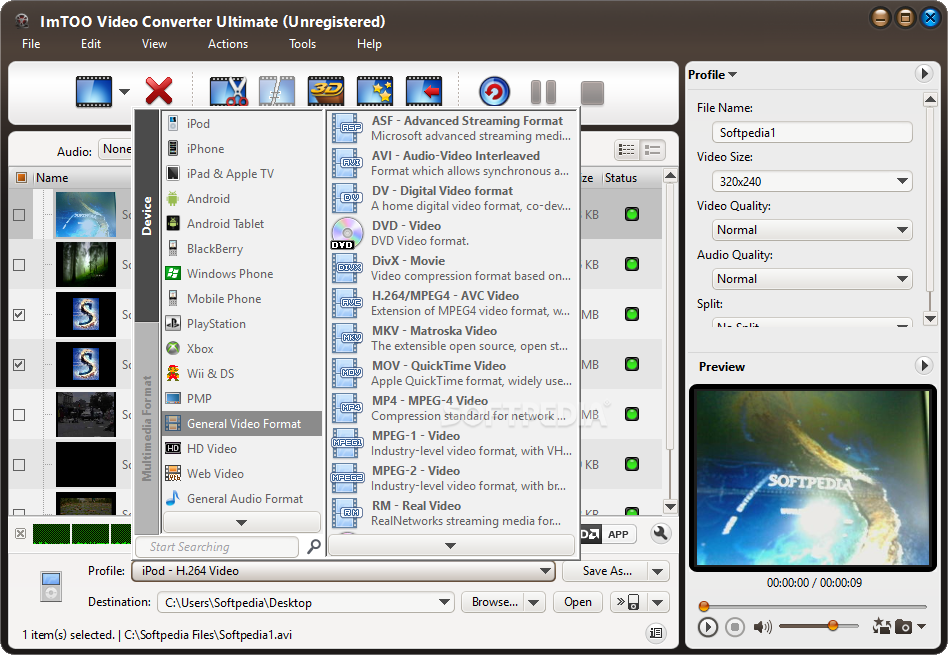The height and width of the screenshot is (655, 948).
Task: Select the HD Video category
Action: click(242, 449)
